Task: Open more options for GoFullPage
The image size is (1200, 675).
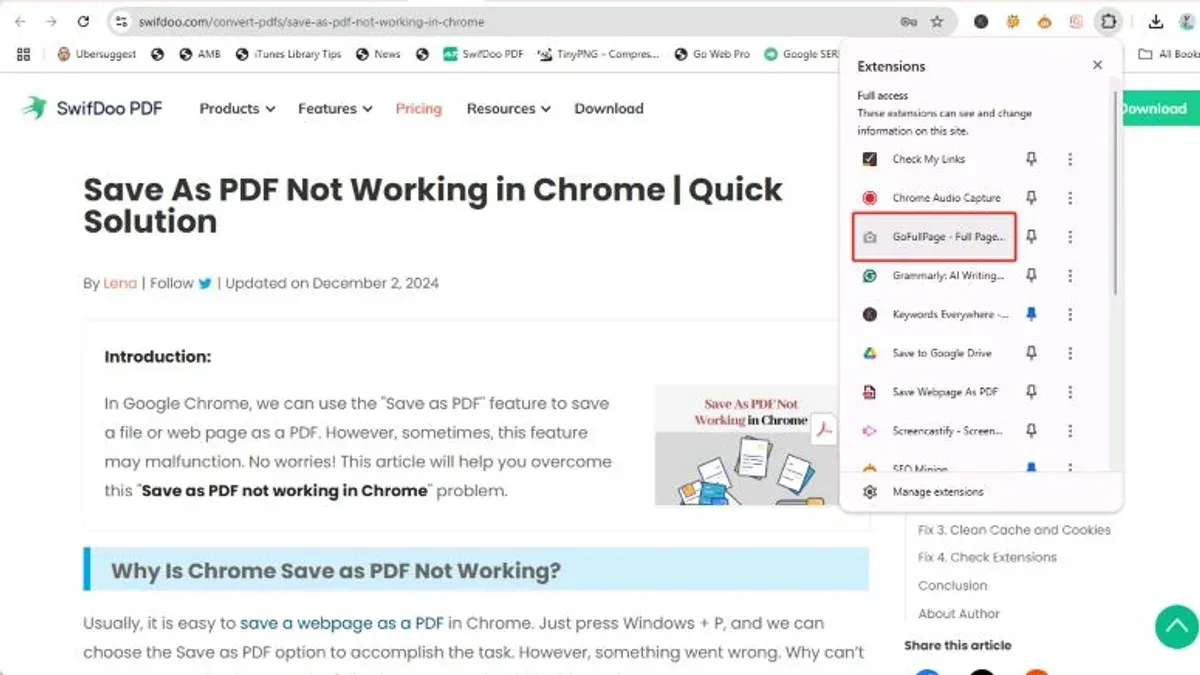Action: click(1070, 237)
